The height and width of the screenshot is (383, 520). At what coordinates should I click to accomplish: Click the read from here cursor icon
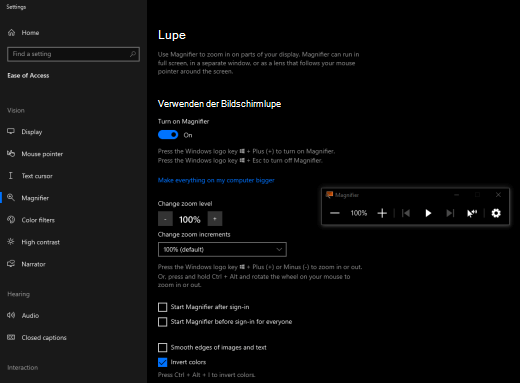[472, 213]
